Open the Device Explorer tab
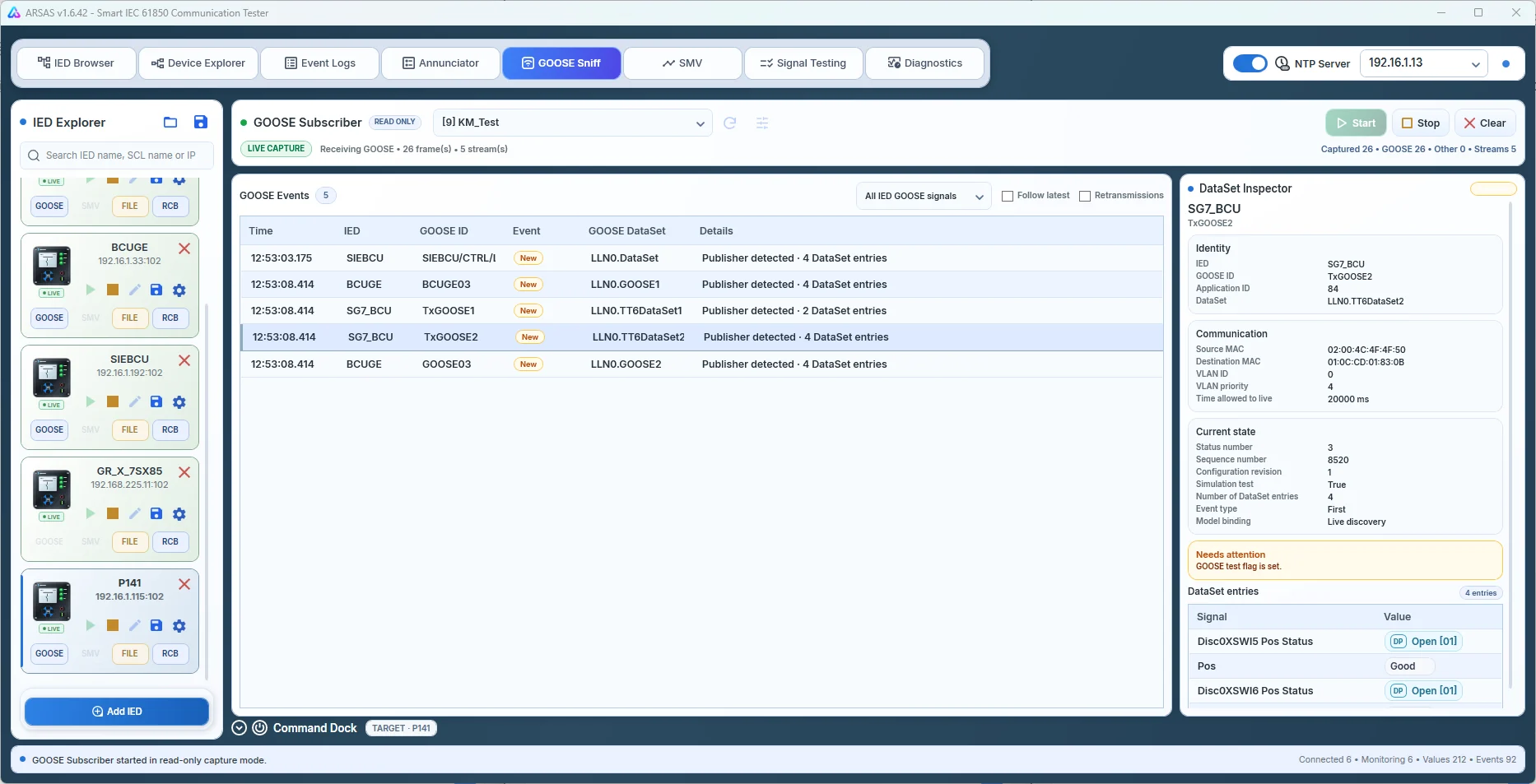1536x784 pixels. click(x=198, y=63)
